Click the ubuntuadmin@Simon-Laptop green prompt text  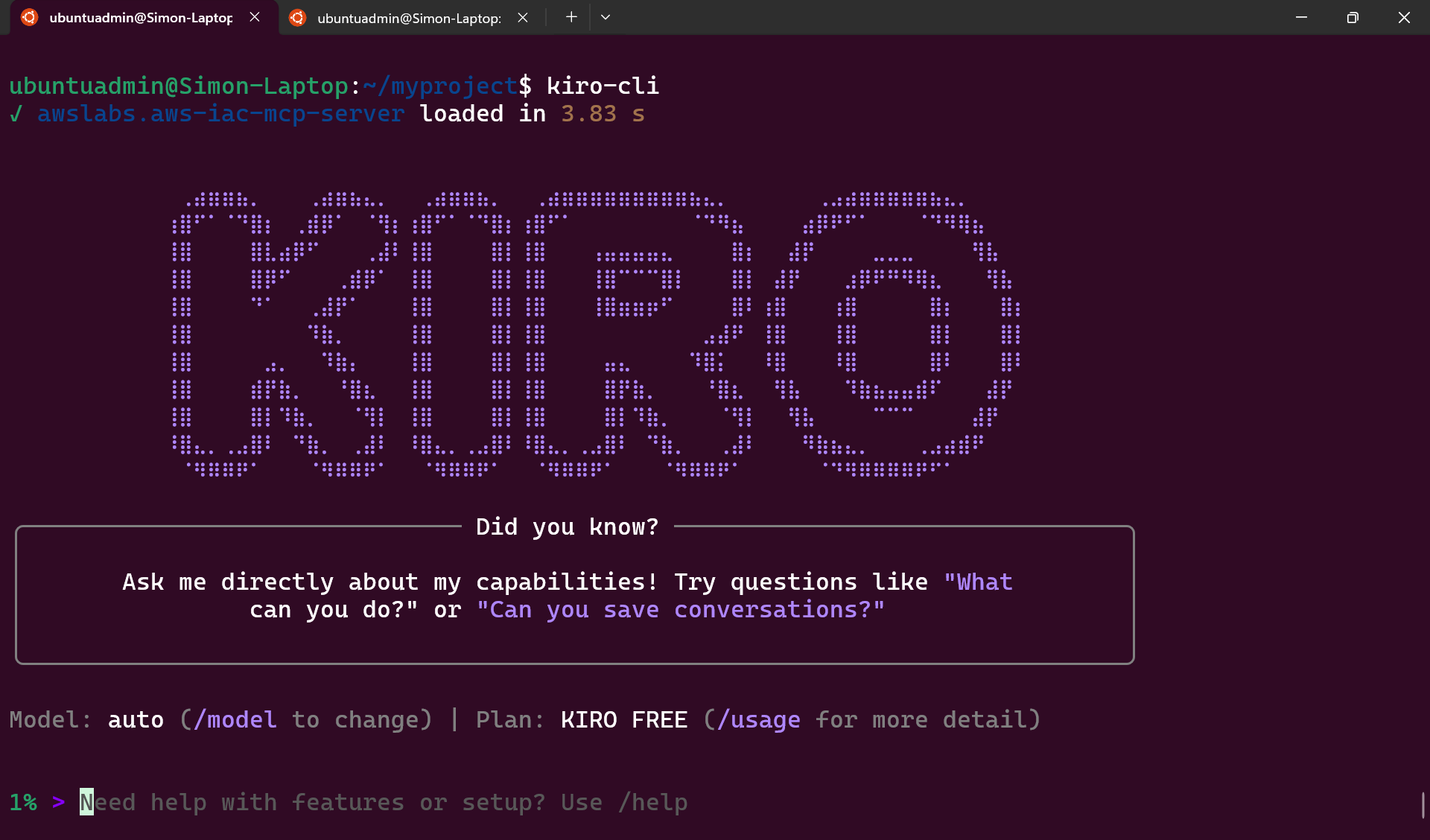click(x=179, y=86)
